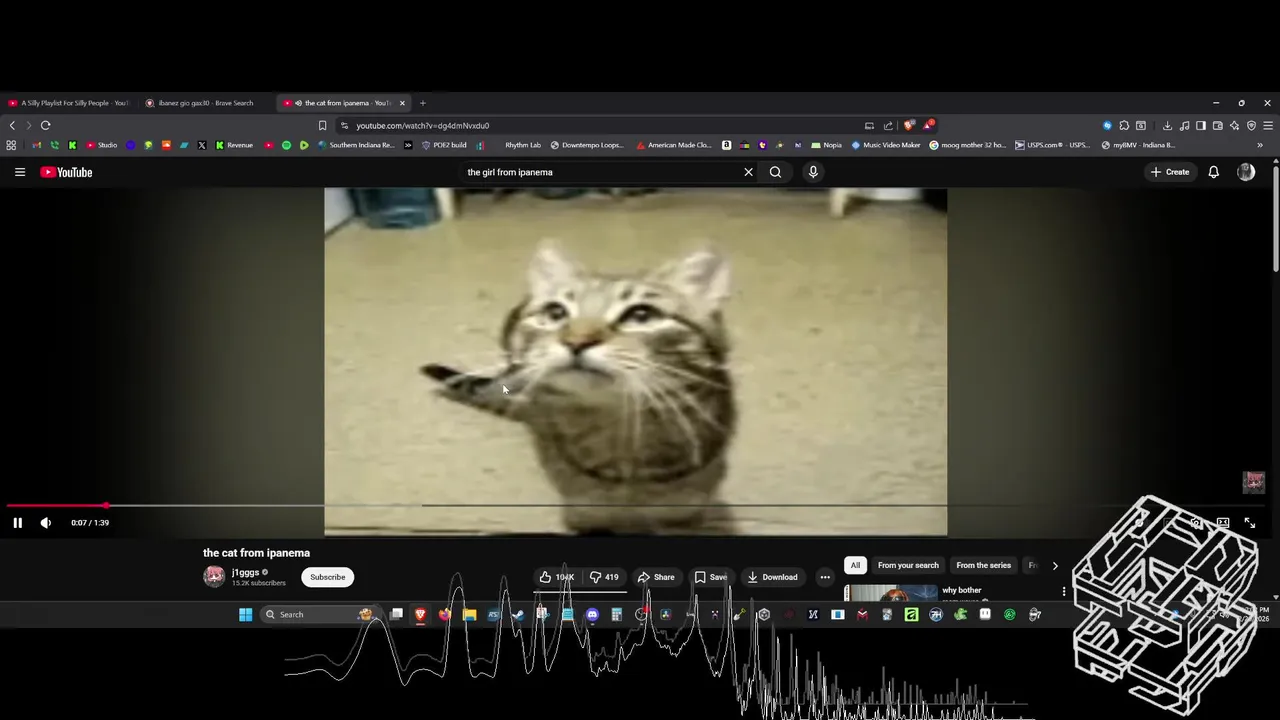Select the All filter chip
The image size is (1280, 720).
pos(855,565)
